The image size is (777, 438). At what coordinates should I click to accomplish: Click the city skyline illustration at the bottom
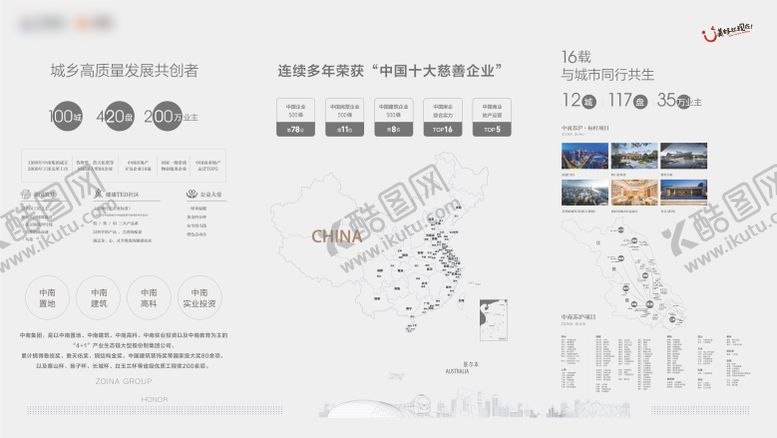(x=476, y=404)
